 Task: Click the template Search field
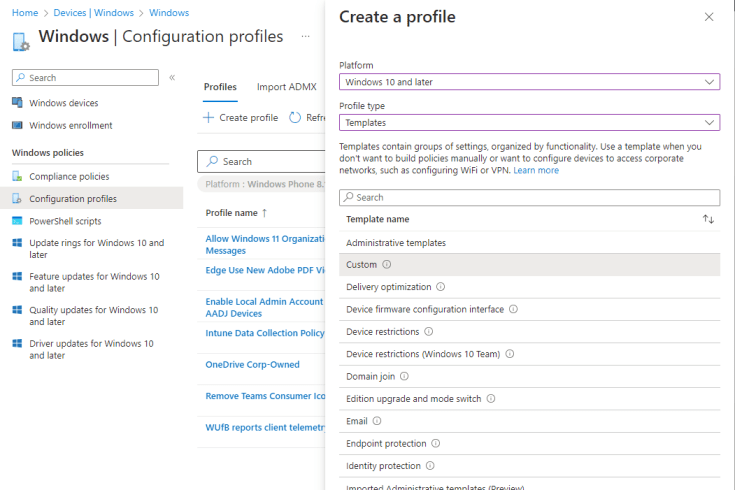(529, 198)
